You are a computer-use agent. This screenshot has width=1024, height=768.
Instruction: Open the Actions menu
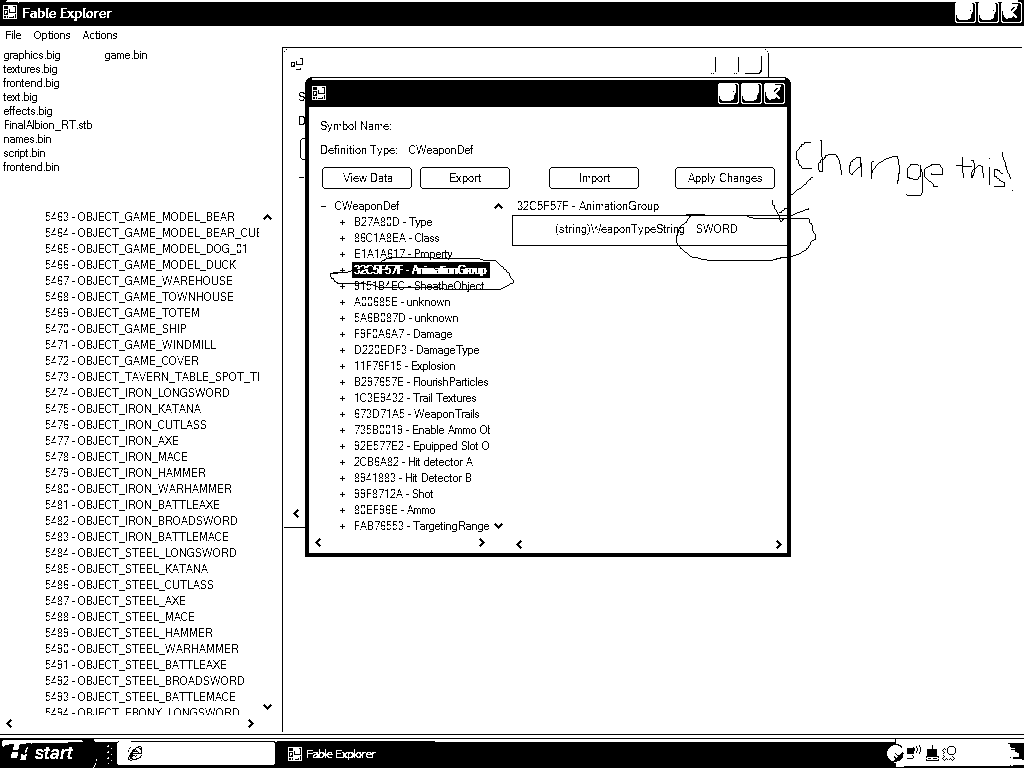100,35
